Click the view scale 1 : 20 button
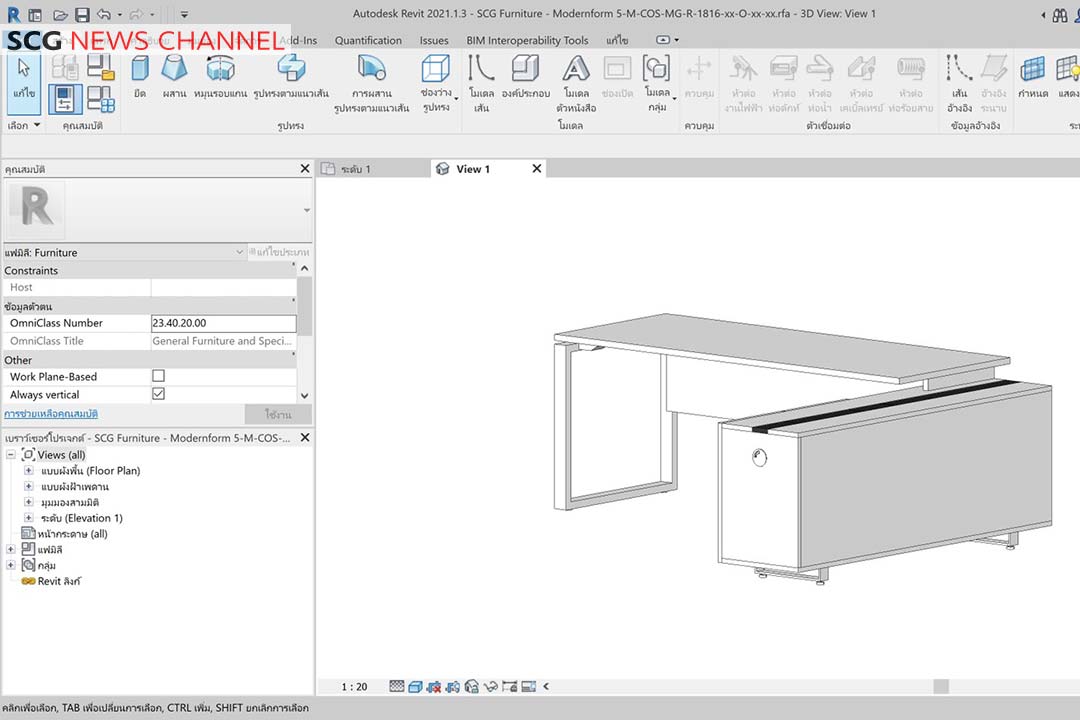The image size is (1080, 720). pos(354,687)
